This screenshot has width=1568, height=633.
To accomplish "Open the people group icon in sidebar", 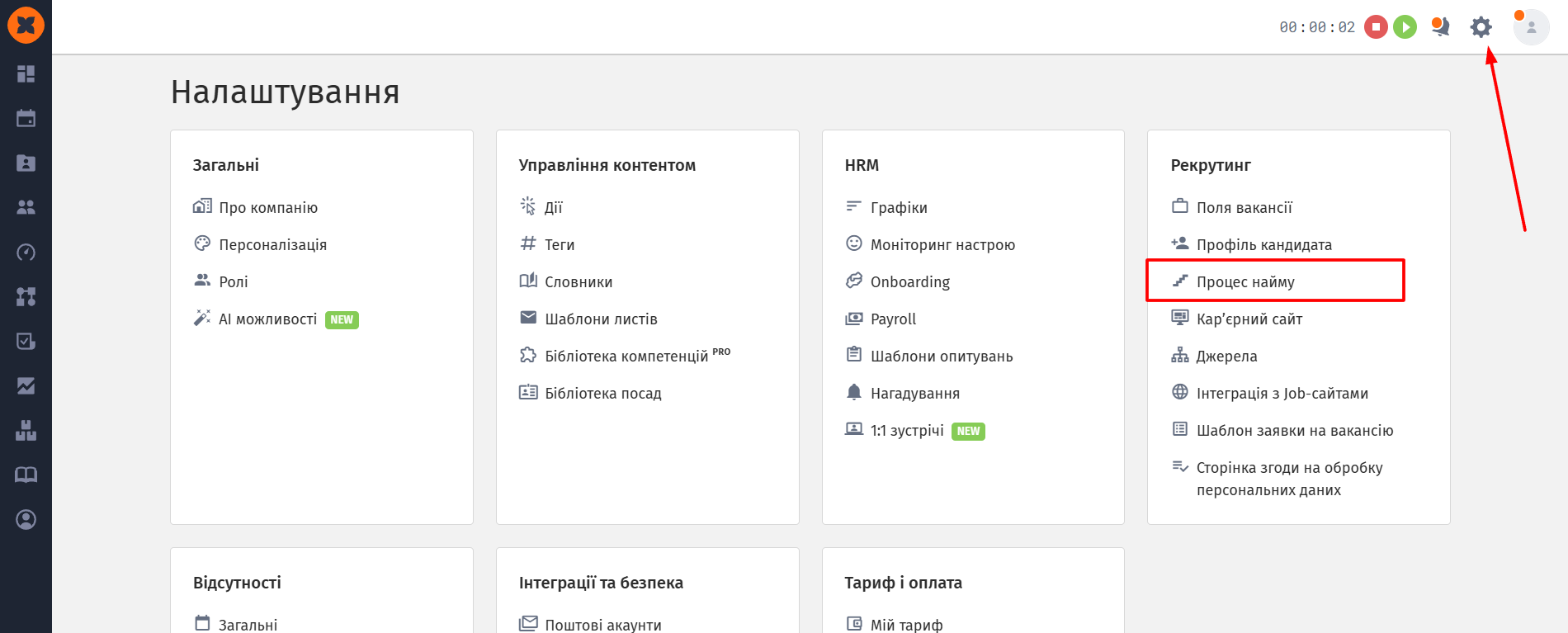I will [x=26, y=207].
